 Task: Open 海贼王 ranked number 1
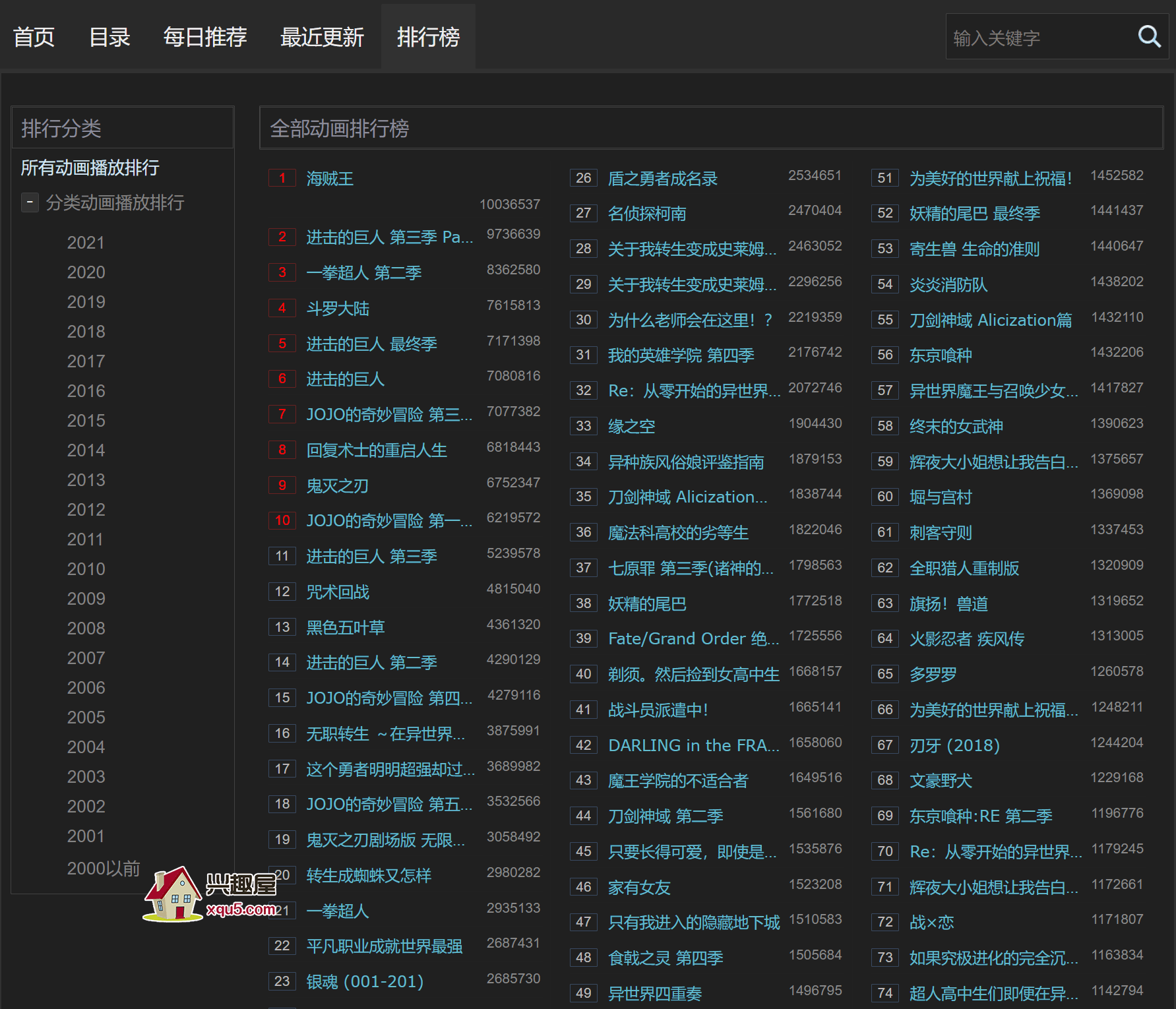click(330, 179)
